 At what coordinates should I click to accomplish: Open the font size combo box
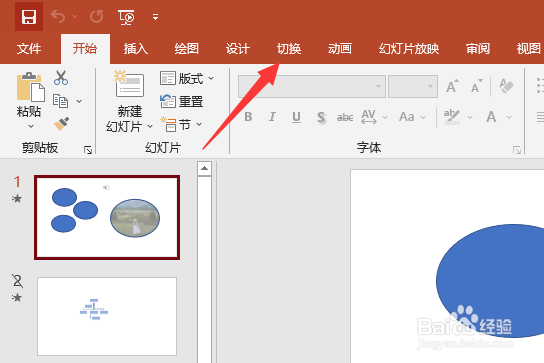pos(413,86)
